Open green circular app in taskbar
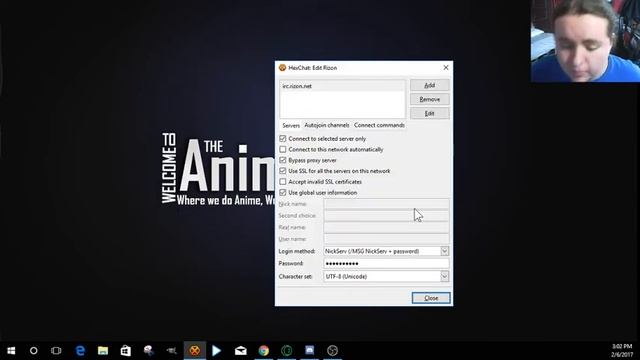Viewport: 640px width, 360px height. 287,351
